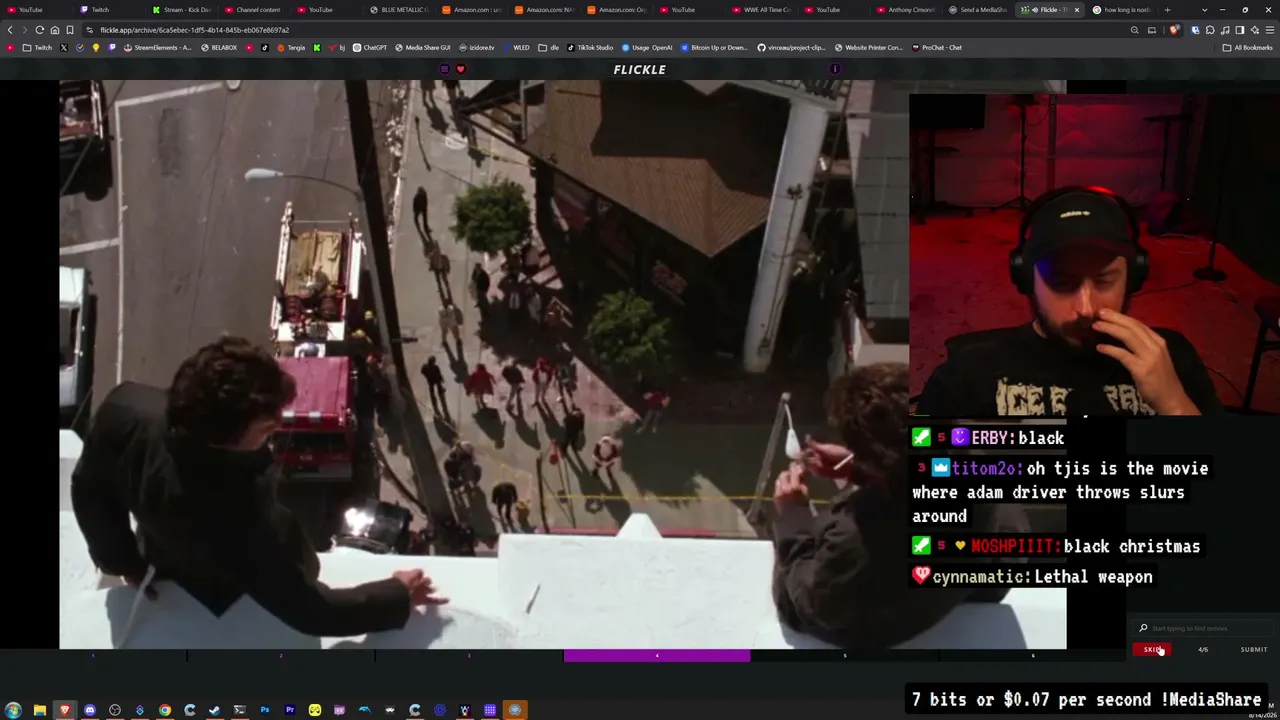
Task: Click the FLICKLE logo title
Action: [x=640, y=69]
